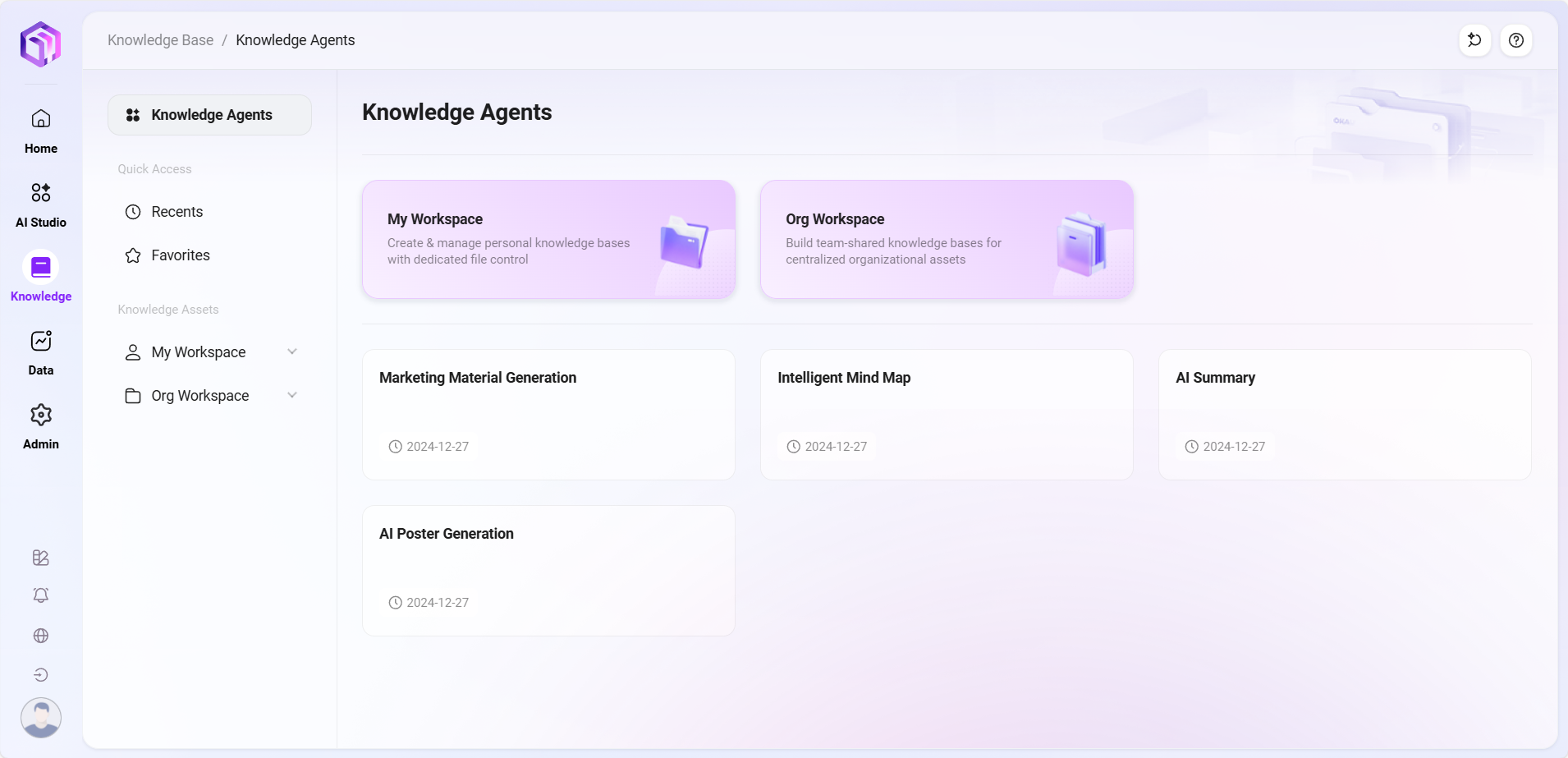Open AI Studio from sidebar
Image resolution: width=1568 pixels, height=758 pixels.
[41, 204]
